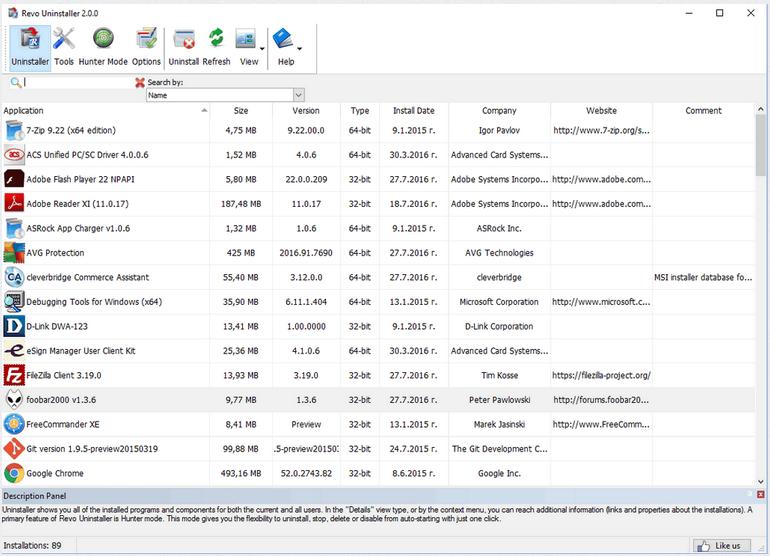
Task: Click the vertical scrollbar thumb
Action: 760,145
